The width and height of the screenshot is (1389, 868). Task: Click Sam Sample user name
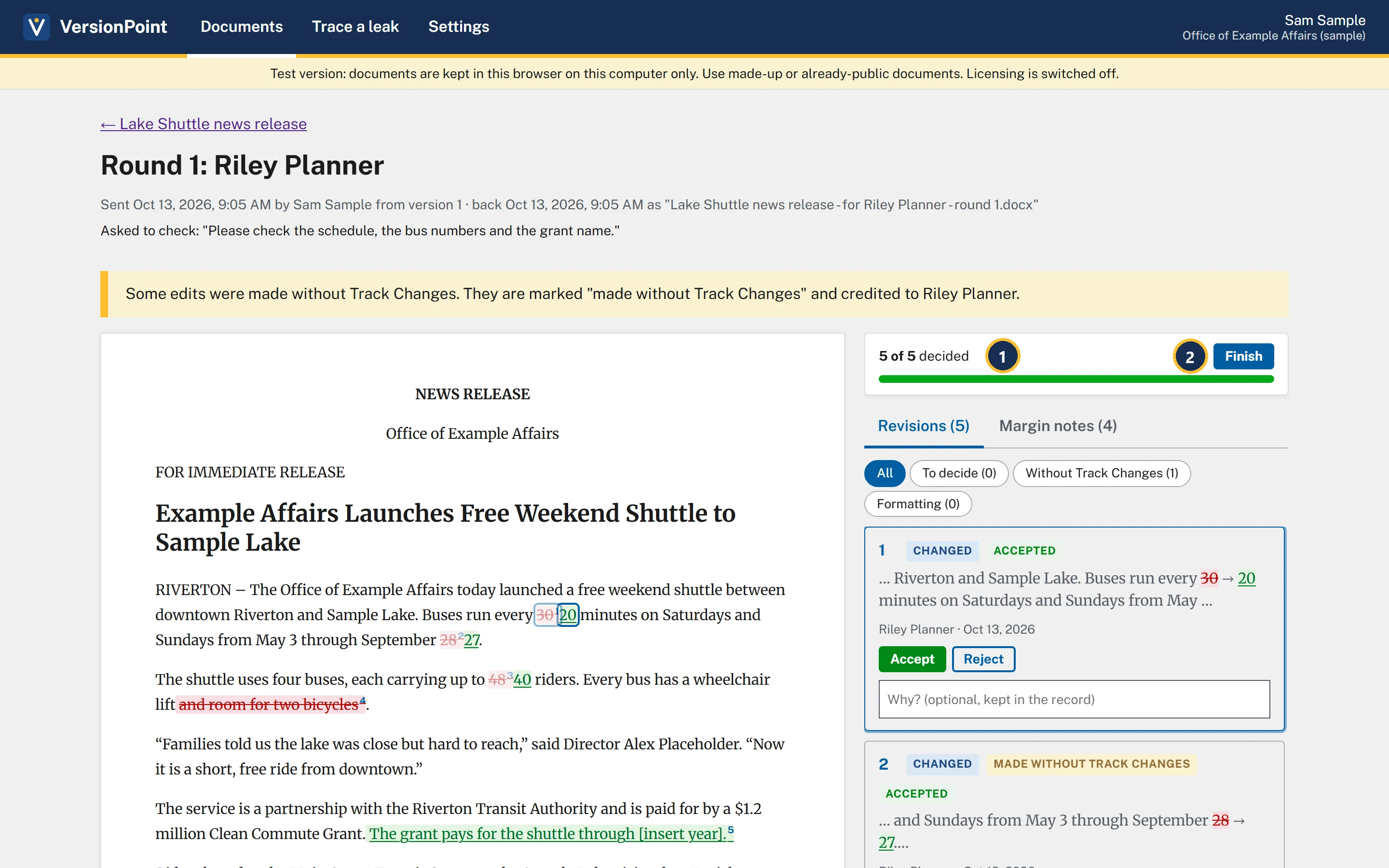point(1324,20)
